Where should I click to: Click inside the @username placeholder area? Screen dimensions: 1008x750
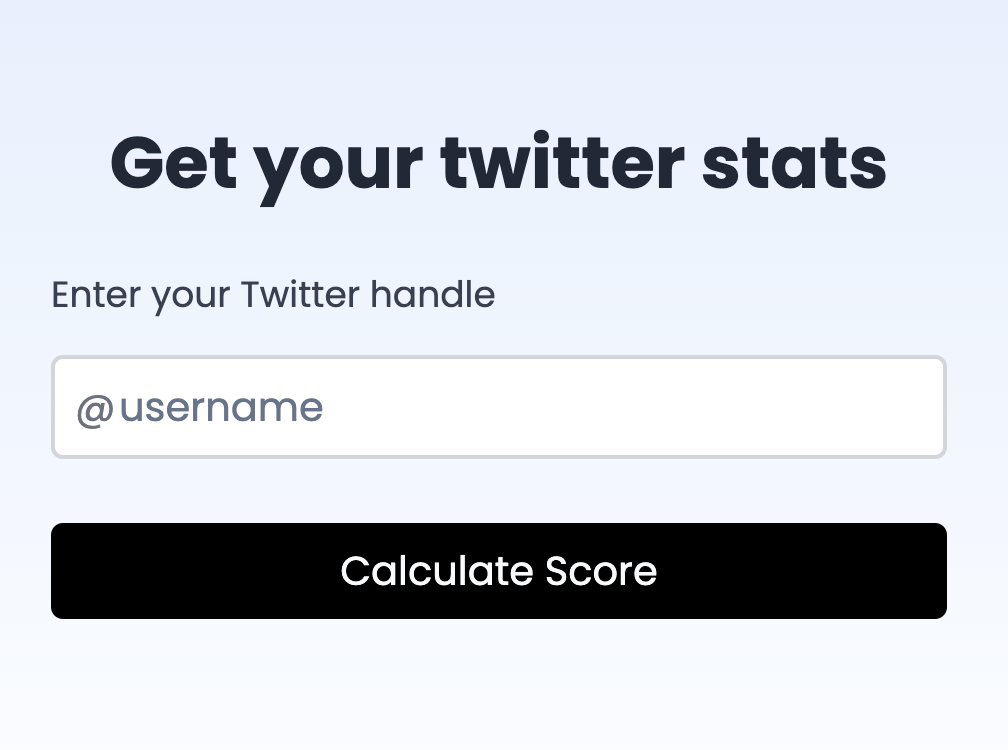[199, 406]
